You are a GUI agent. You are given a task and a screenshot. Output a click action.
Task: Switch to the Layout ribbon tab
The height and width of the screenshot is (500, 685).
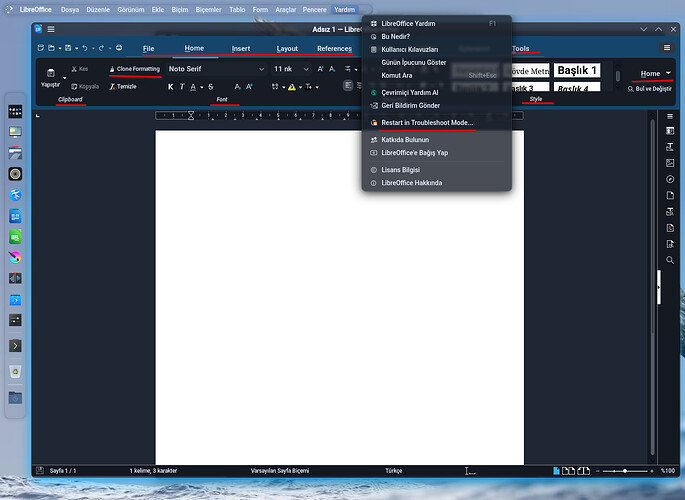[287, 48]
